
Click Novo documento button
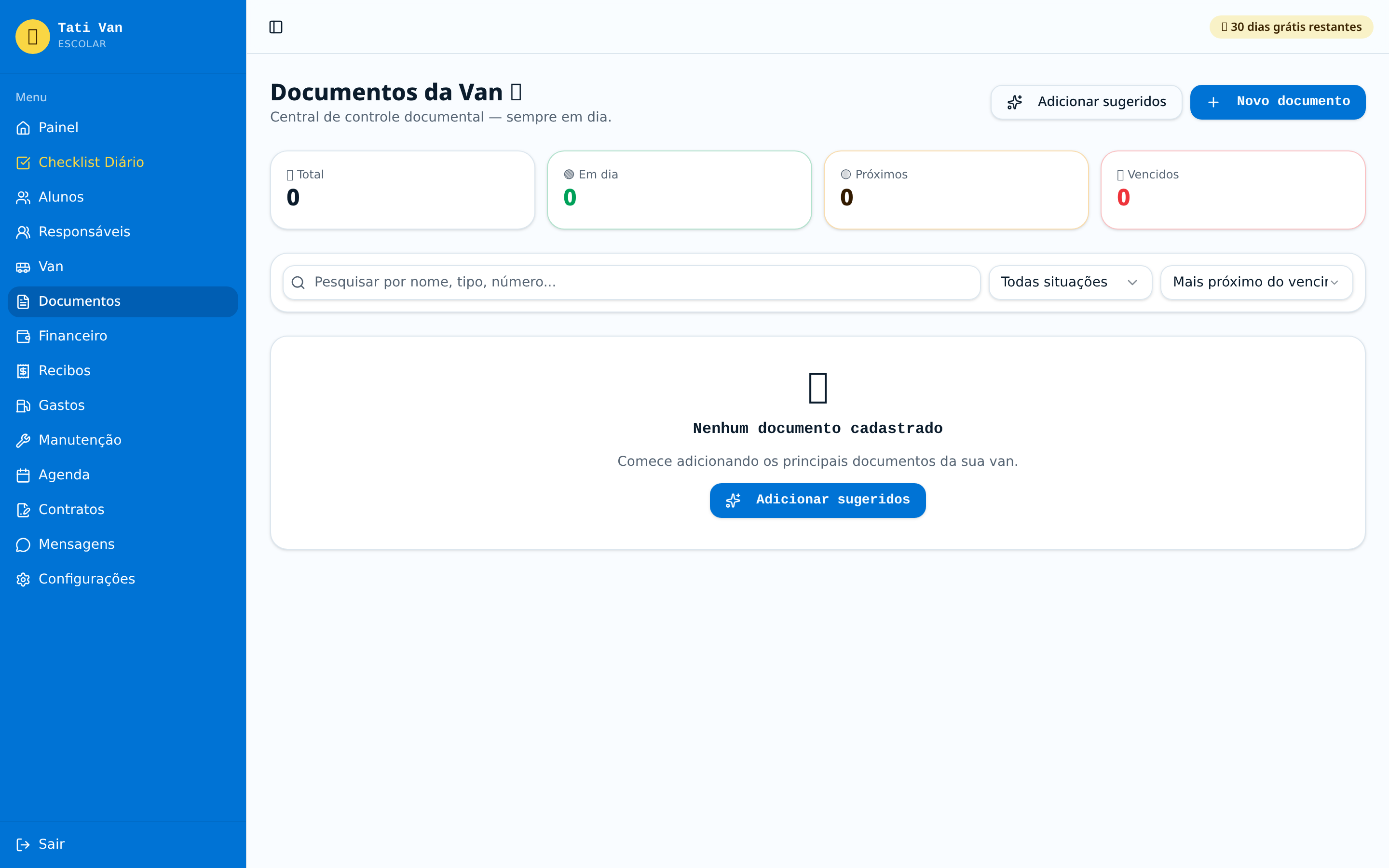(x=1278, y=102)
